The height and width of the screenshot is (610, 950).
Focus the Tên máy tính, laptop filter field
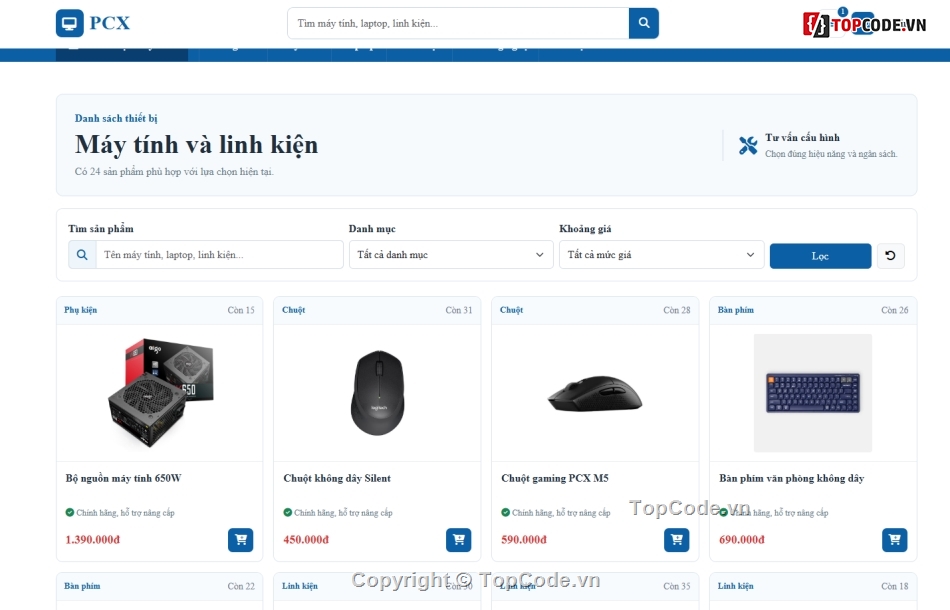coord(219,255)
